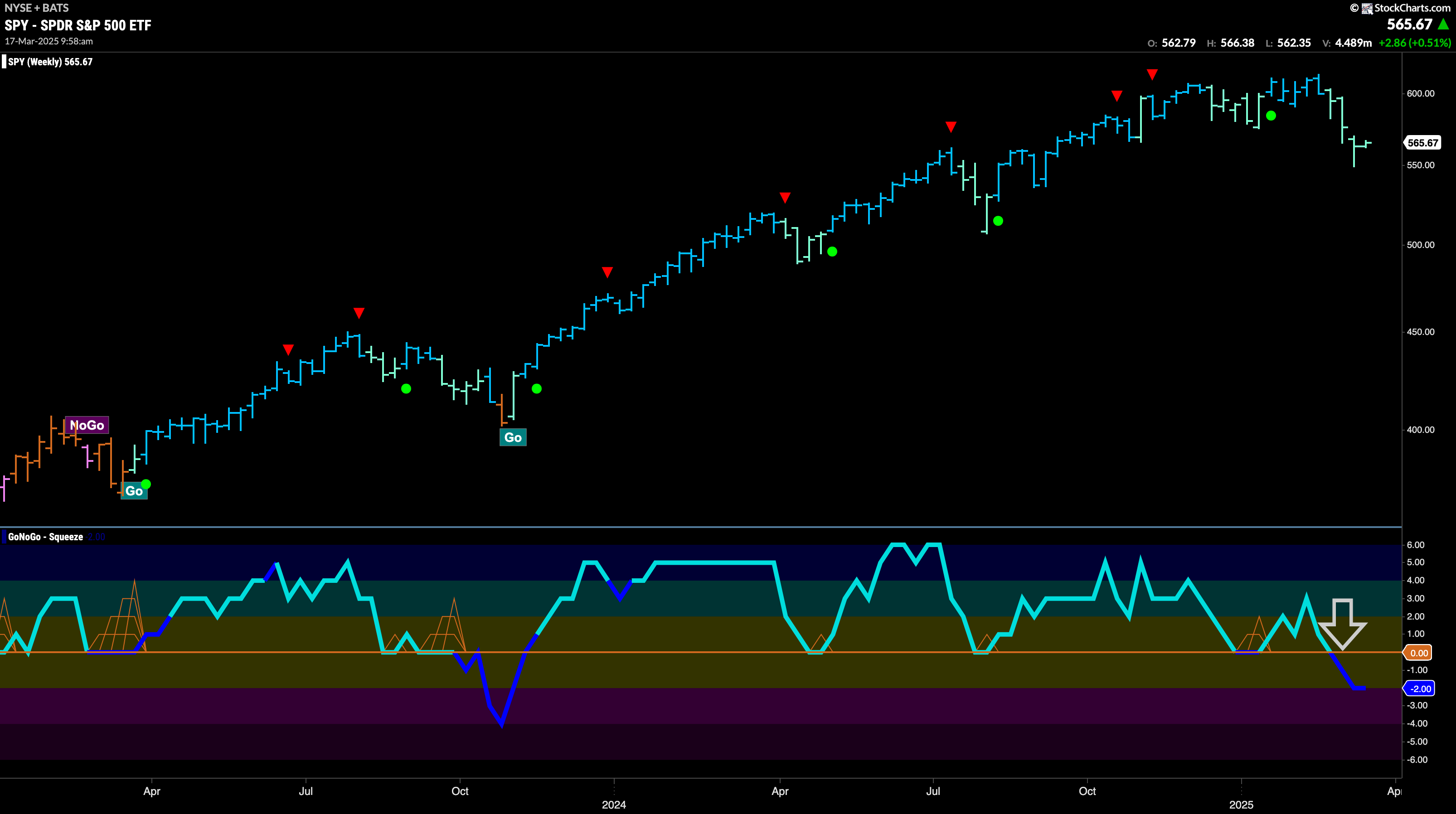
Task: Click the StockCharts.com logo icon
Action: [x=1367, y=9]
